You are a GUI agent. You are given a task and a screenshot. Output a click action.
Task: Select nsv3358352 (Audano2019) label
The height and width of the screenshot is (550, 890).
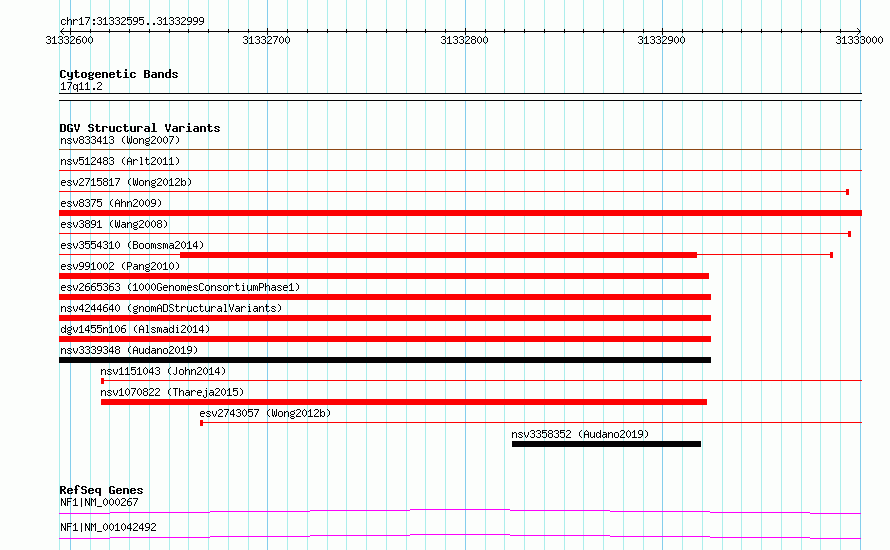[580, 434]
